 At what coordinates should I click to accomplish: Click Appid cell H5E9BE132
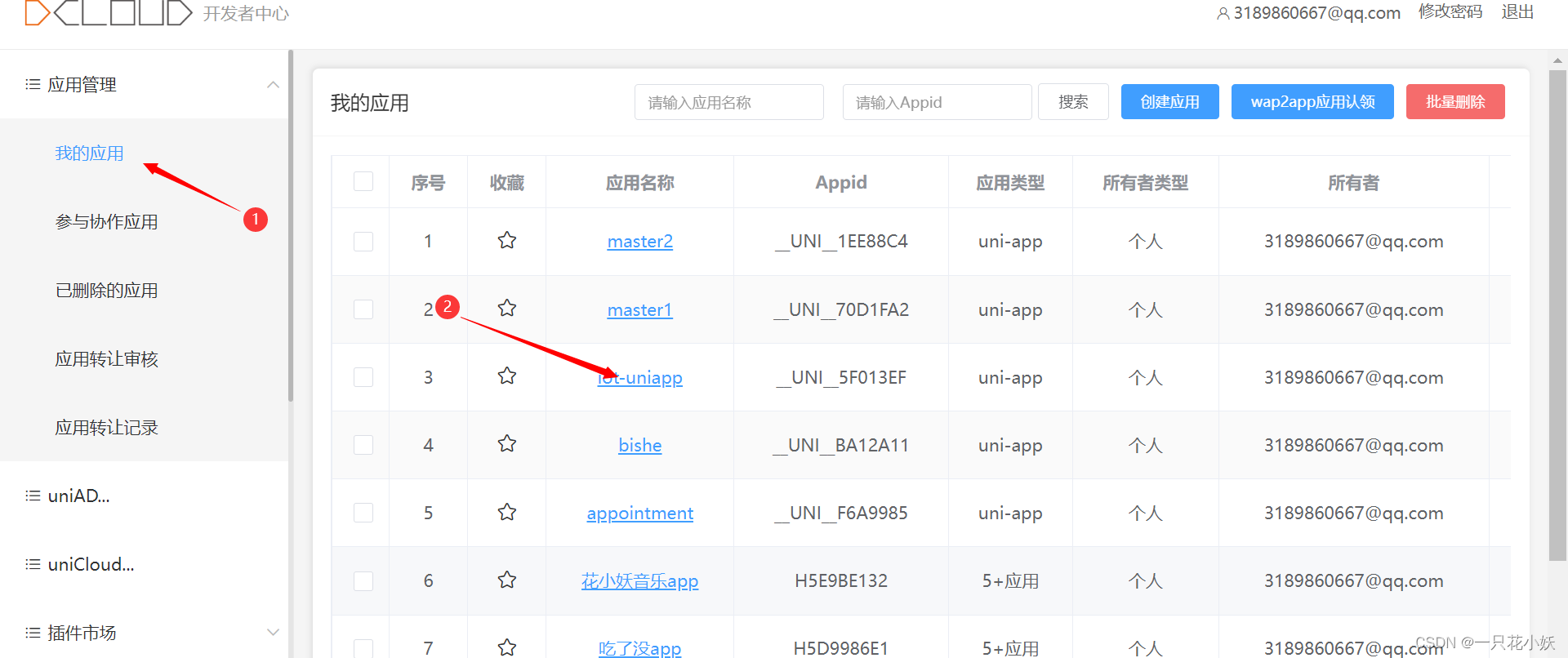841,581
